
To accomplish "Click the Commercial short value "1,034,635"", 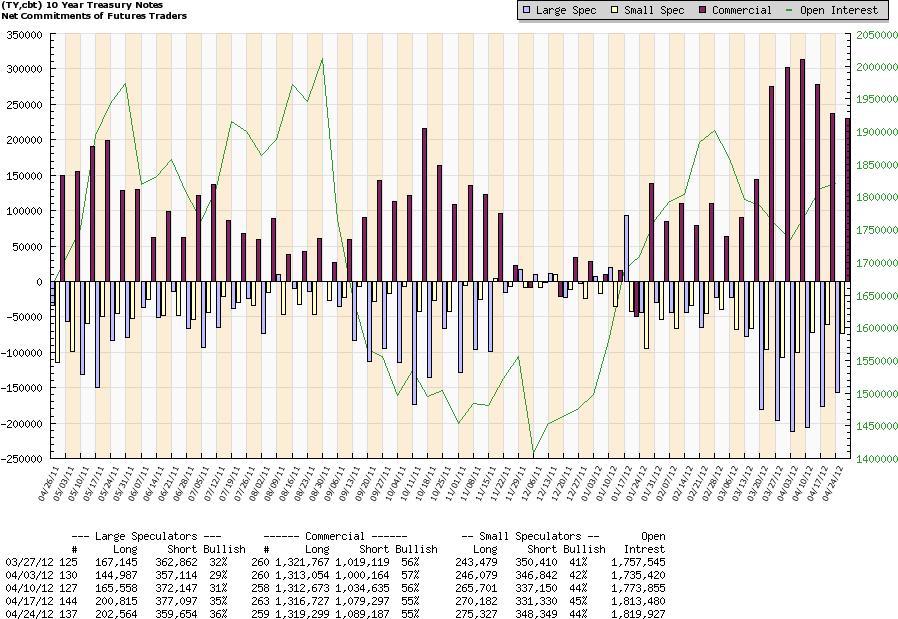I will pos(363,588).
